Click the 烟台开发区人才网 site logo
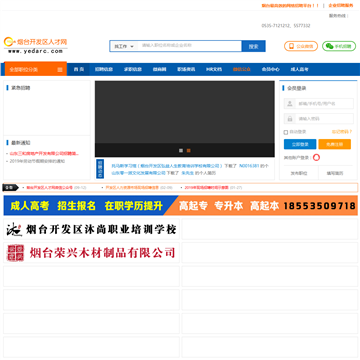360x360 pixels. (x=35, y=45)
